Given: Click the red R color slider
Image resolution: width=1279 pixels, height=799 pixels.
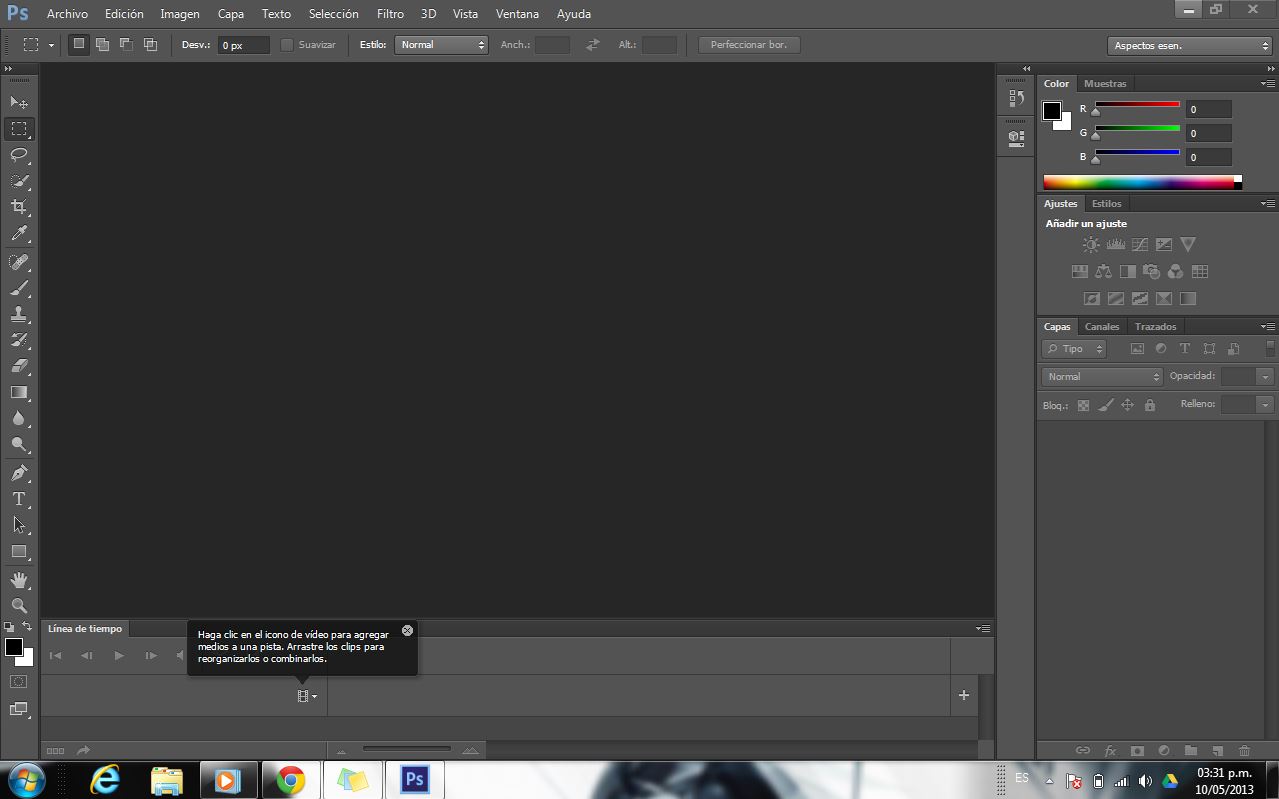Looking at the screenshot, I should pos(1137,104).
